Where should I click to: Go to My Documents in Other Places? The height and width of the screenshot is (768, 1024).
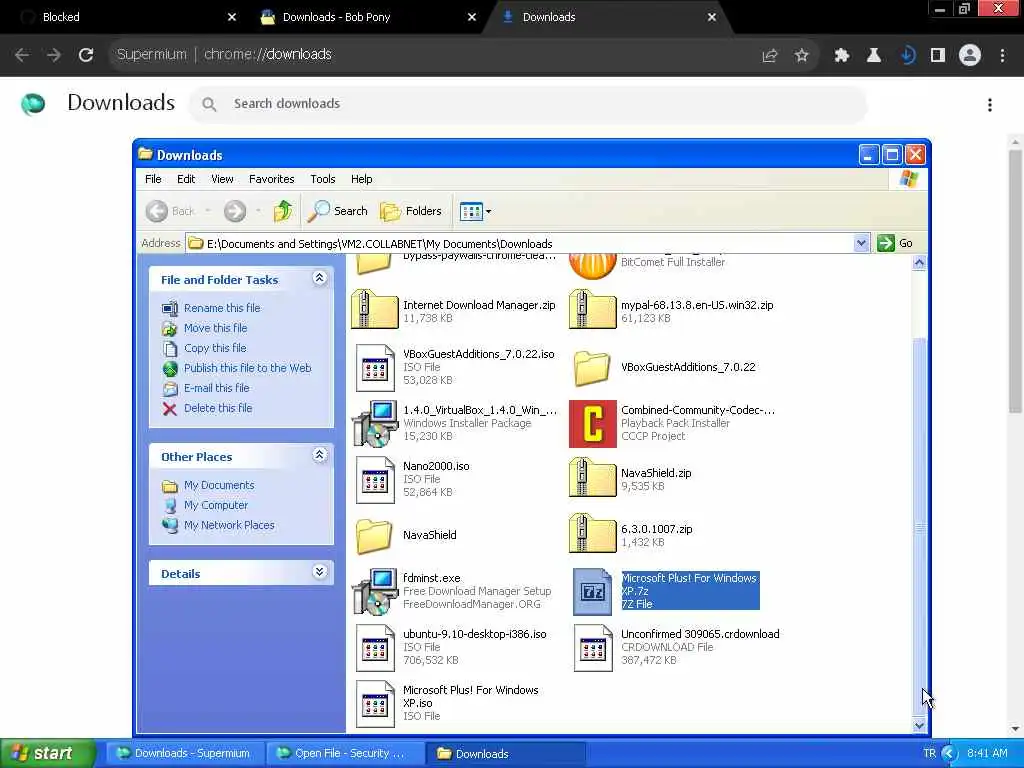[219, 485]
